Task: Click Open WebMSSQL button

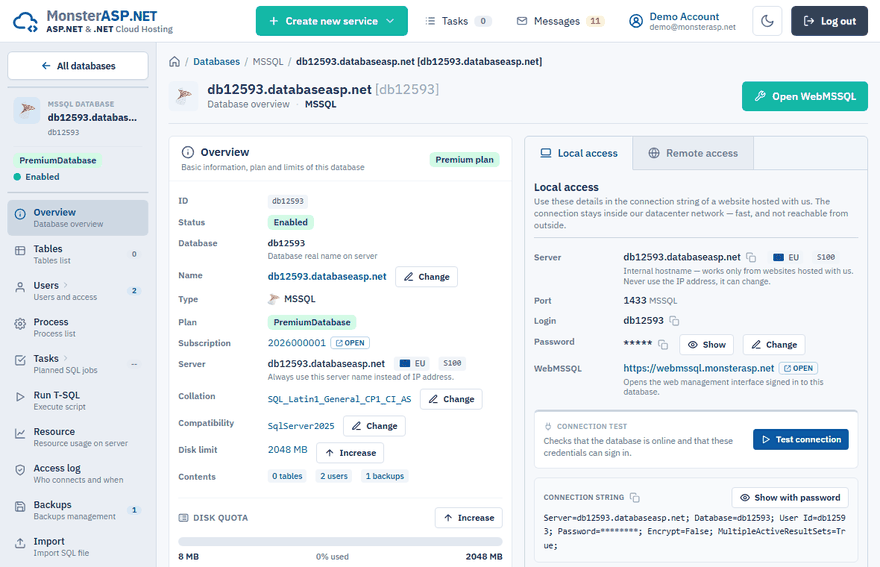Action: 805,97
